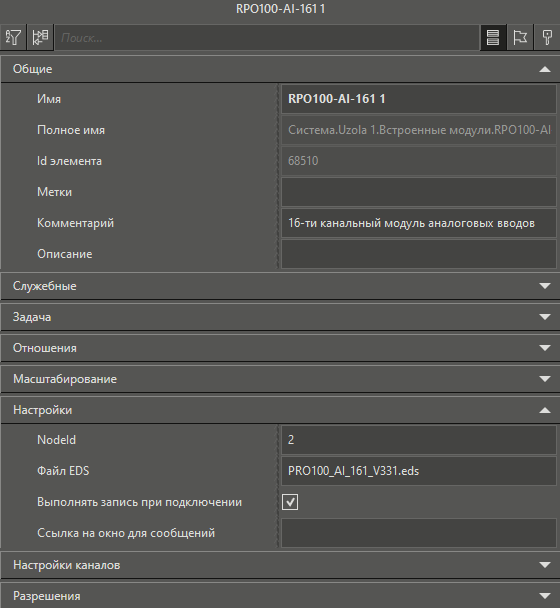Click the Файл EDS value field

click(419, 471)
